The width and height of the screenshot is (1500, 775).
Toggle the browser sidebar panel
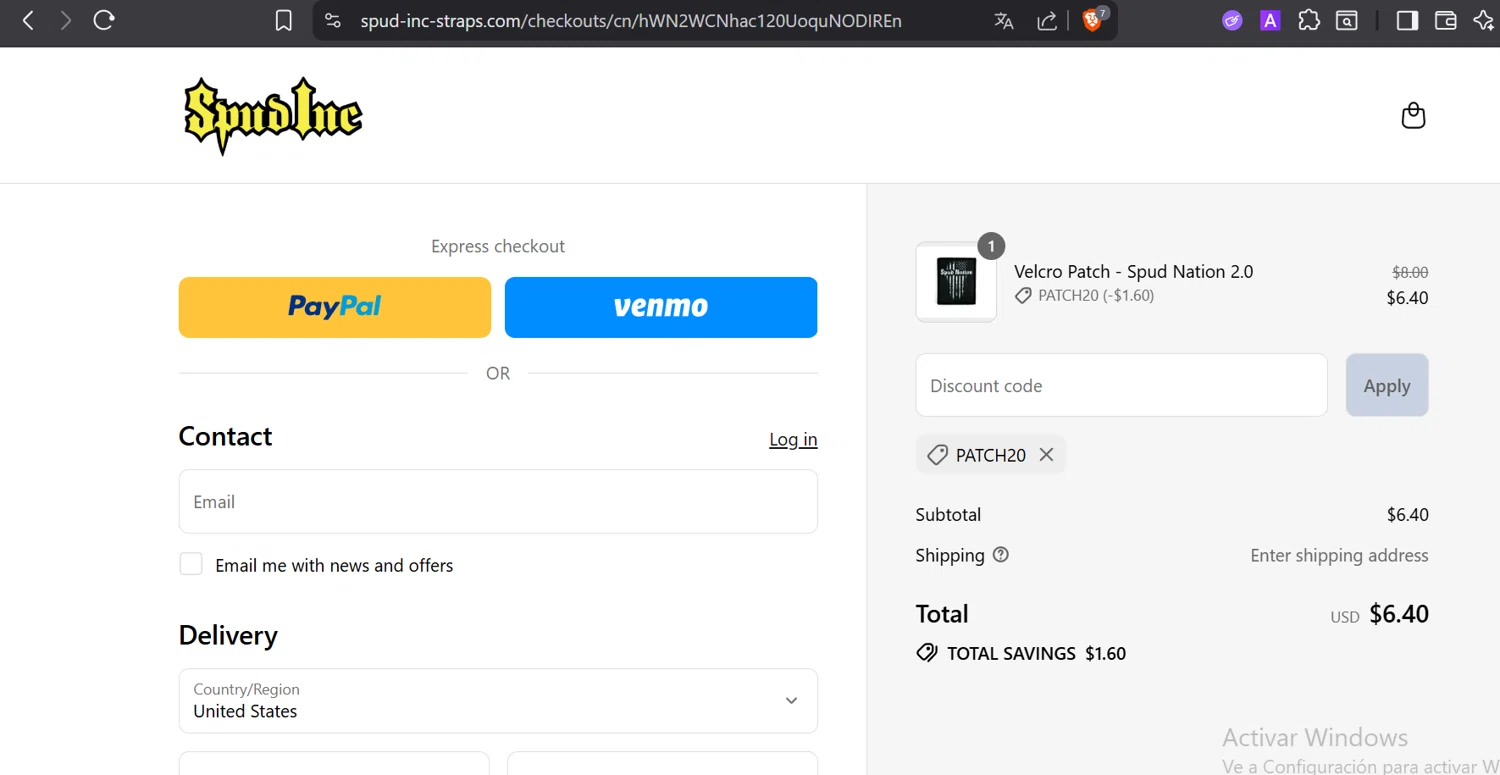[x=1407, y=20]
